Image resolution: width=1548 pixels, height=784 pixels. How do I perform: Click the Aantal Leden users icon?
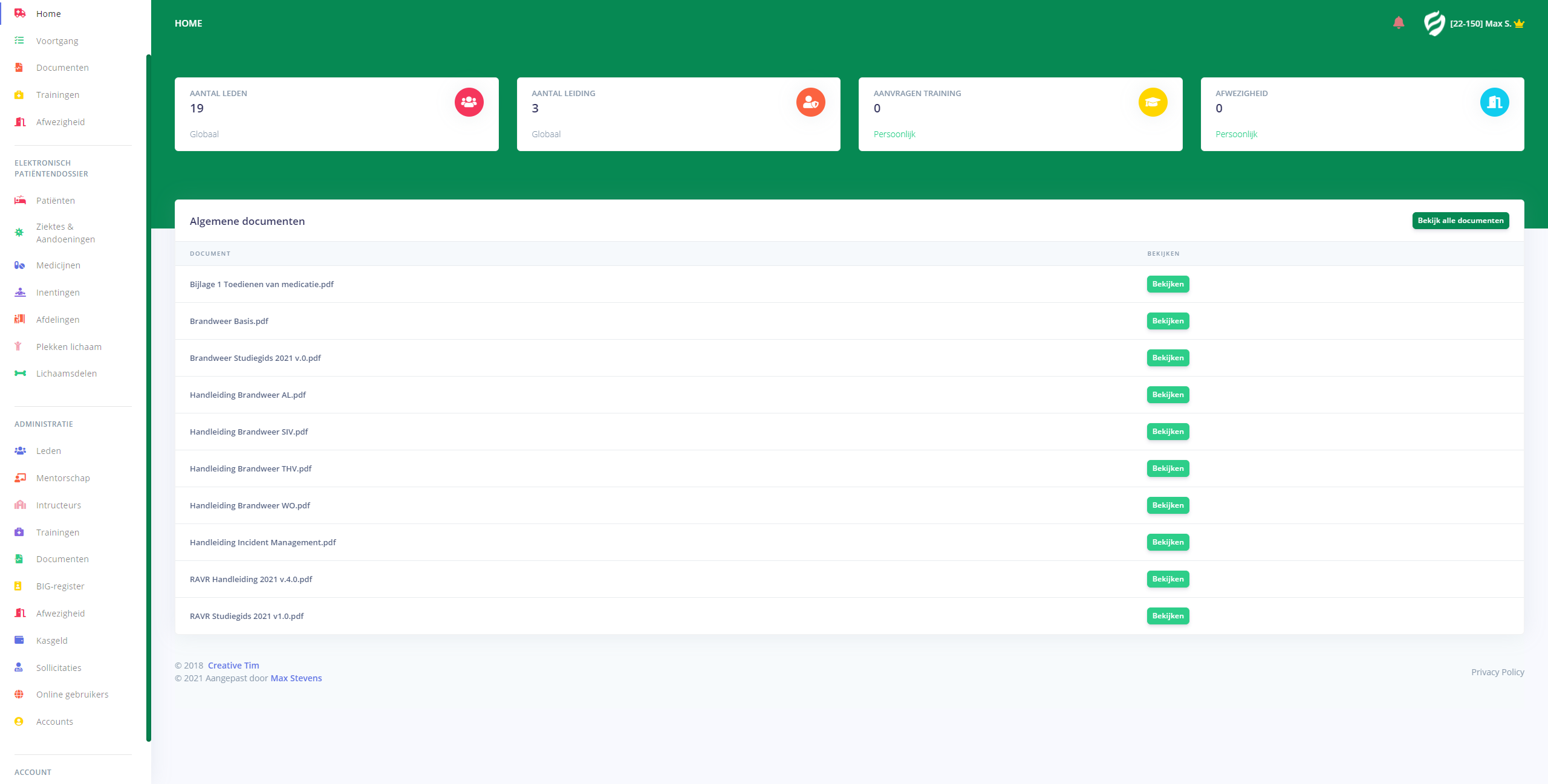(x=469, y=102)
